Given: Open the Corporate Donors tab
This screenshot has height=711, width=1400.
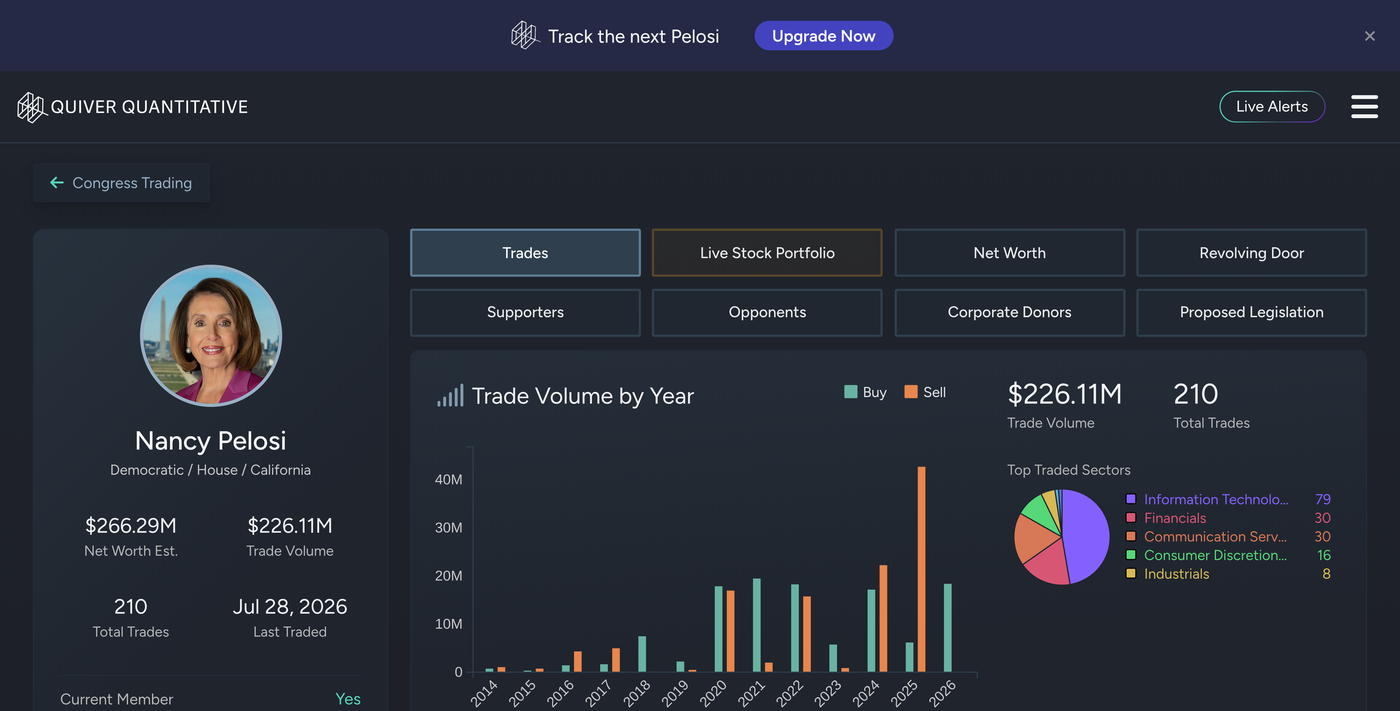Looking at the screenshot, I should (1009, 312).
